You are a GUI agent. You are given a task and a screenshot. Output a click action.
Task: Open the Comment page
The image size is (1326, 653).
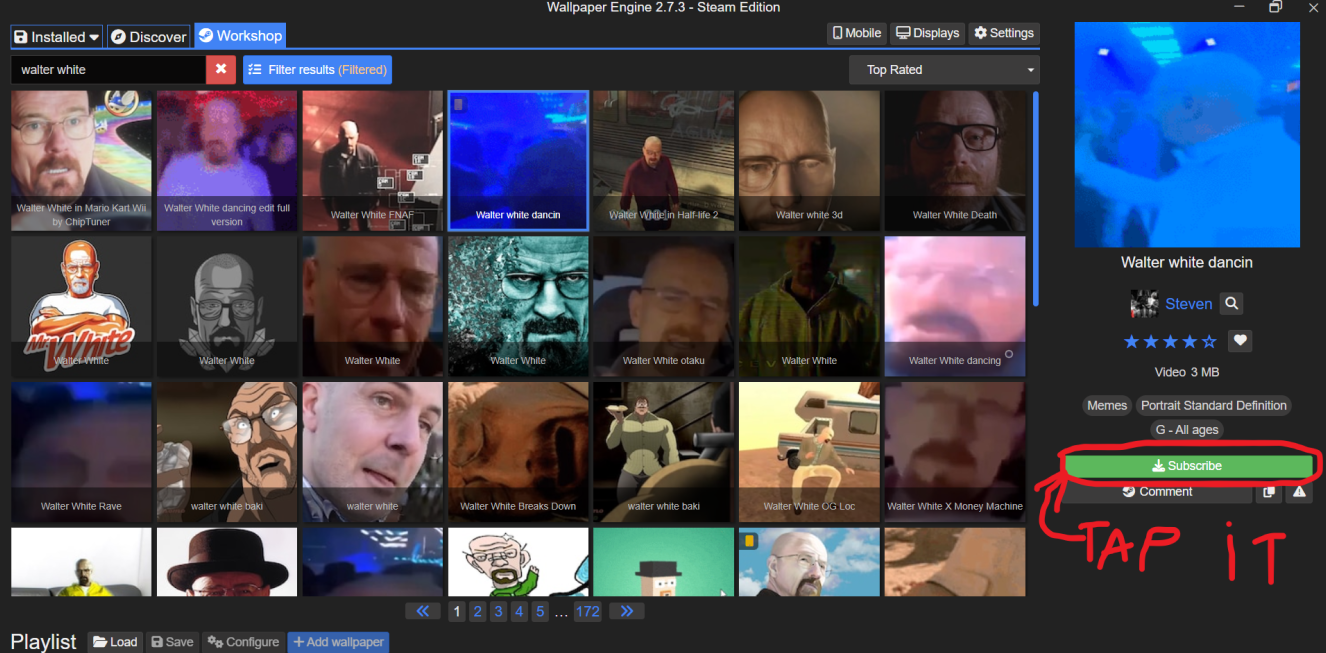point(1157,492)
